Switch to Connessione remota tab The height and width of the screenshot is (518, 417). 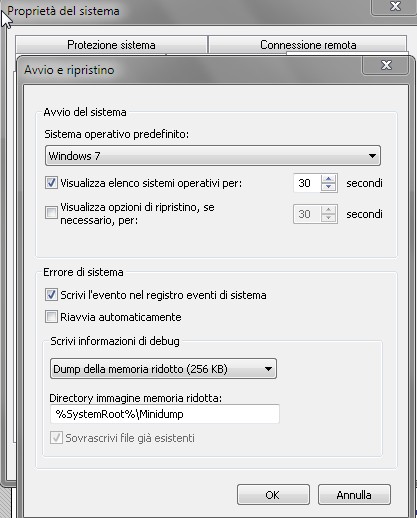tap(308, 45)
